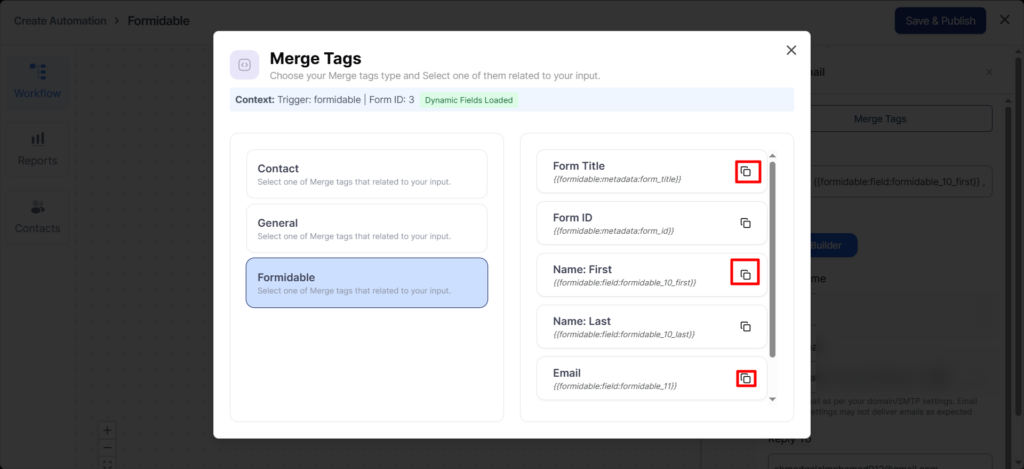Select the Contact merge tag category
The height and width of the screenshot is (469, 1024).
tap(367, 174)
